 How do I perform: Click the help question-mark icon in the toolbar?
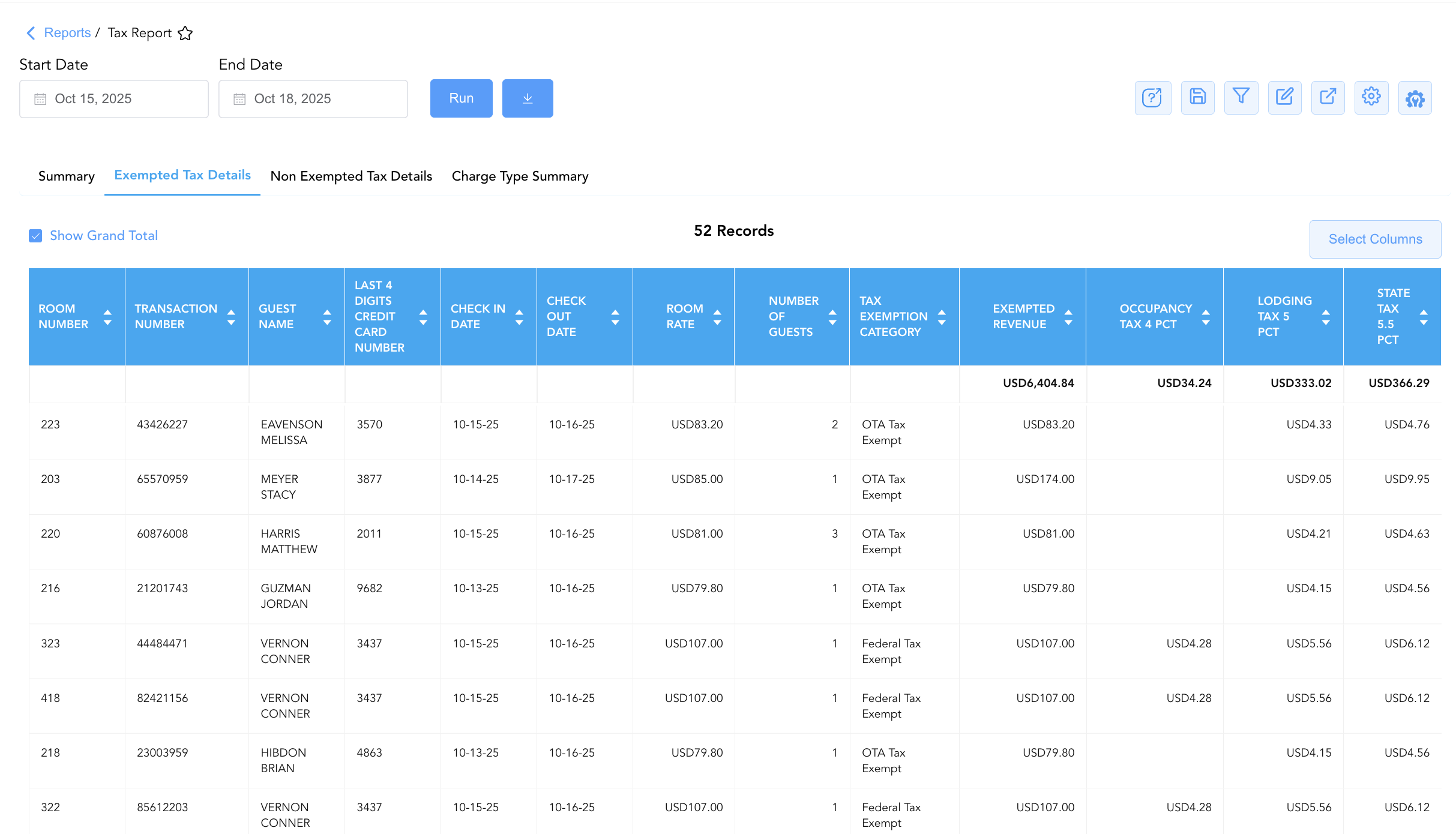[x=1152, y=98]
